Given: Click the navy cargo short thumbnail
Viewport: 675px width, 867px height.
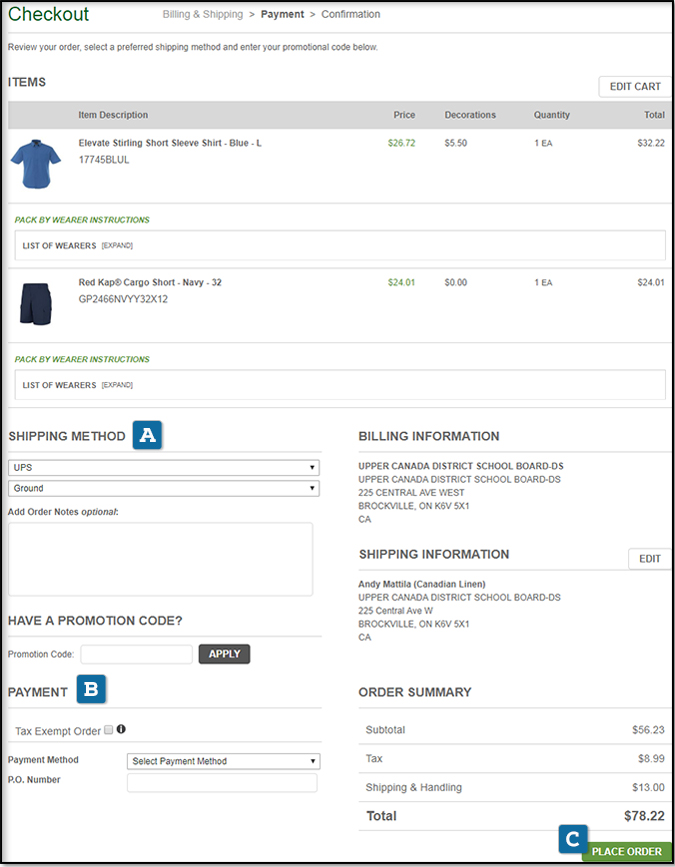Looking at the screenshot, I should [35, 303].
